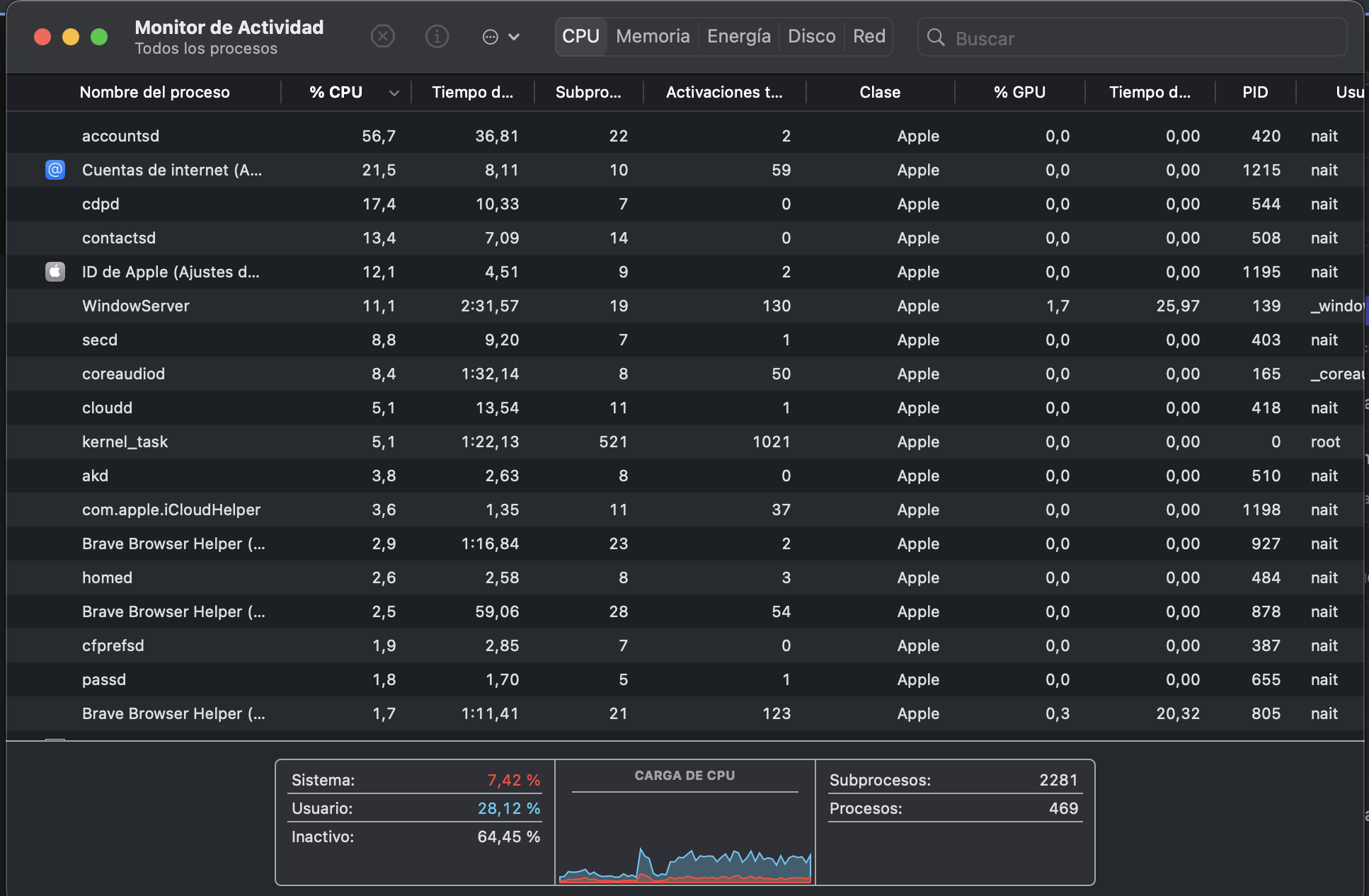Click the ellipsis actions menu icon
Screen dimensions: 1369x896
point(490,37)
